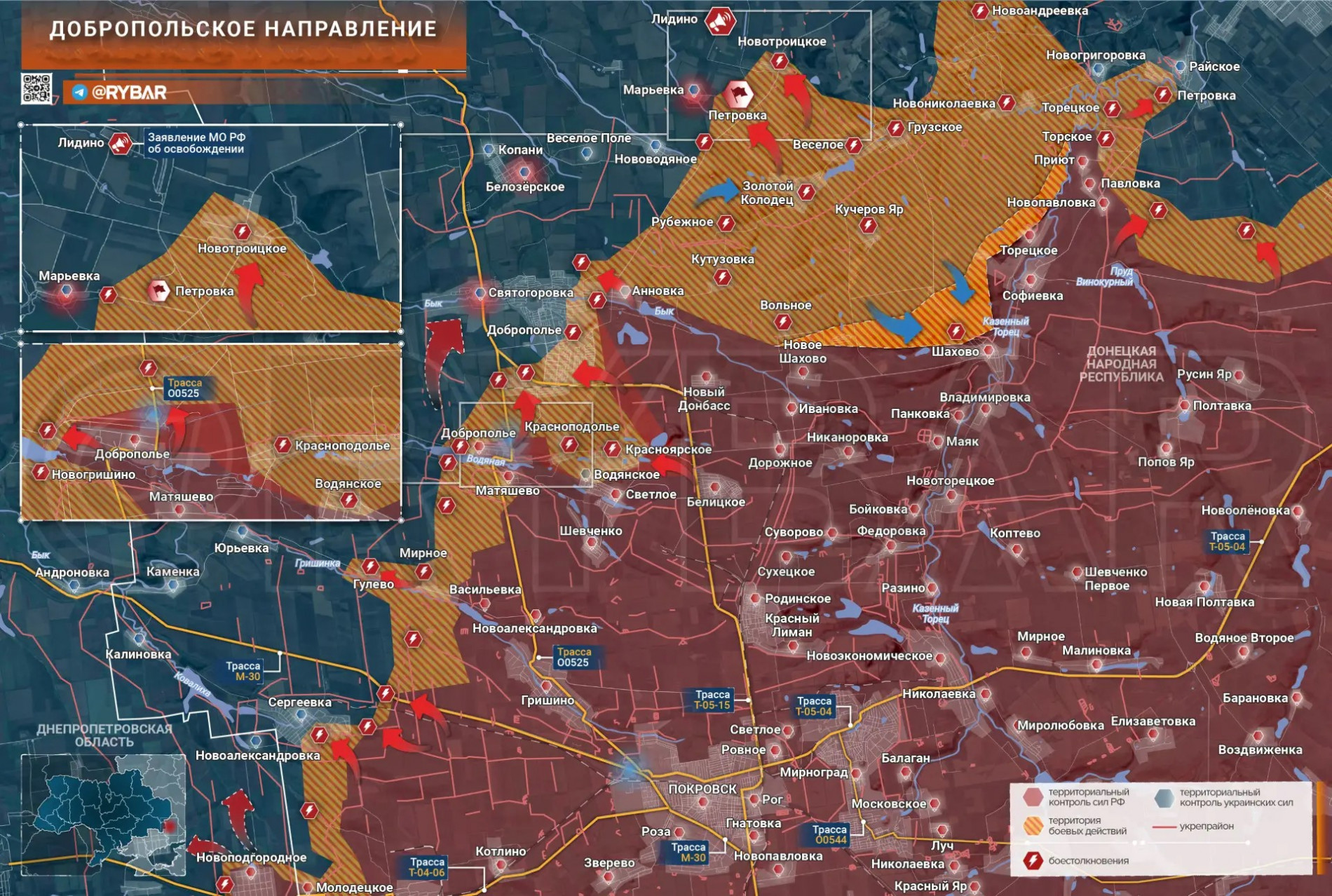Click the clash icon beside Золотой Колодец

pos(806,191)
